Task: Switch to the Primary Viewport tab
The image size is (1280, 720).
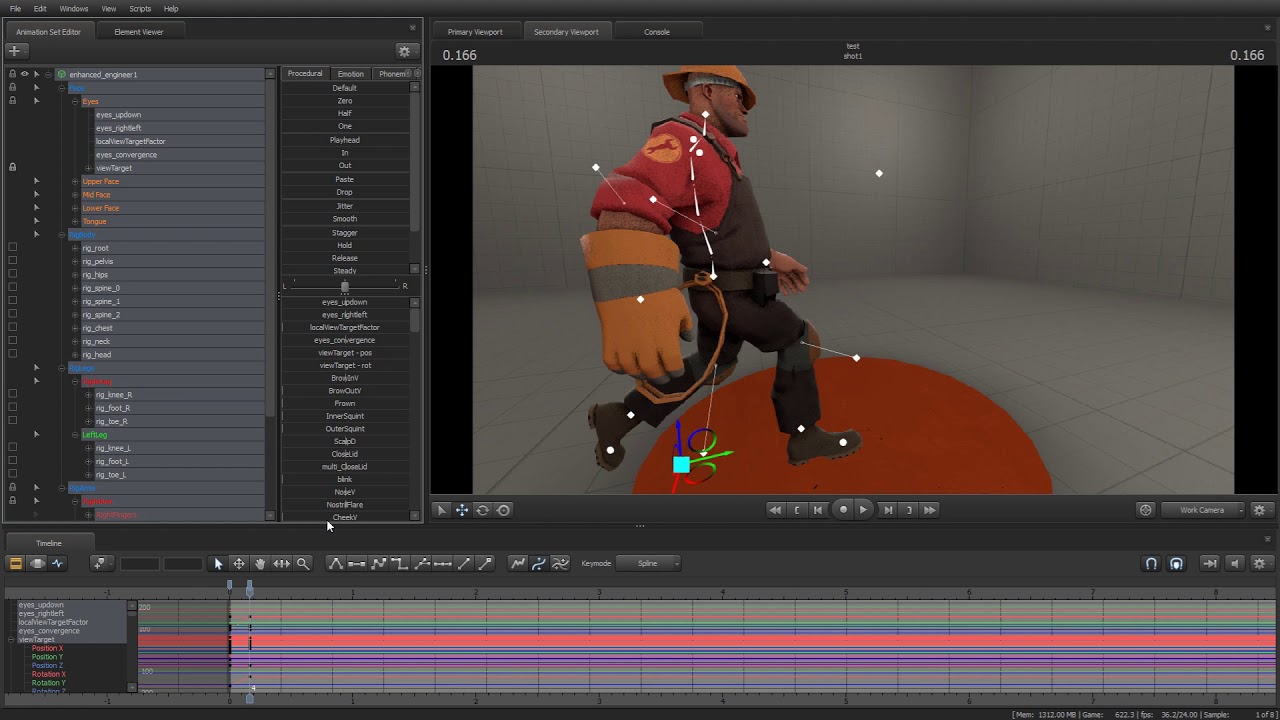Action: tap(475, 32)
